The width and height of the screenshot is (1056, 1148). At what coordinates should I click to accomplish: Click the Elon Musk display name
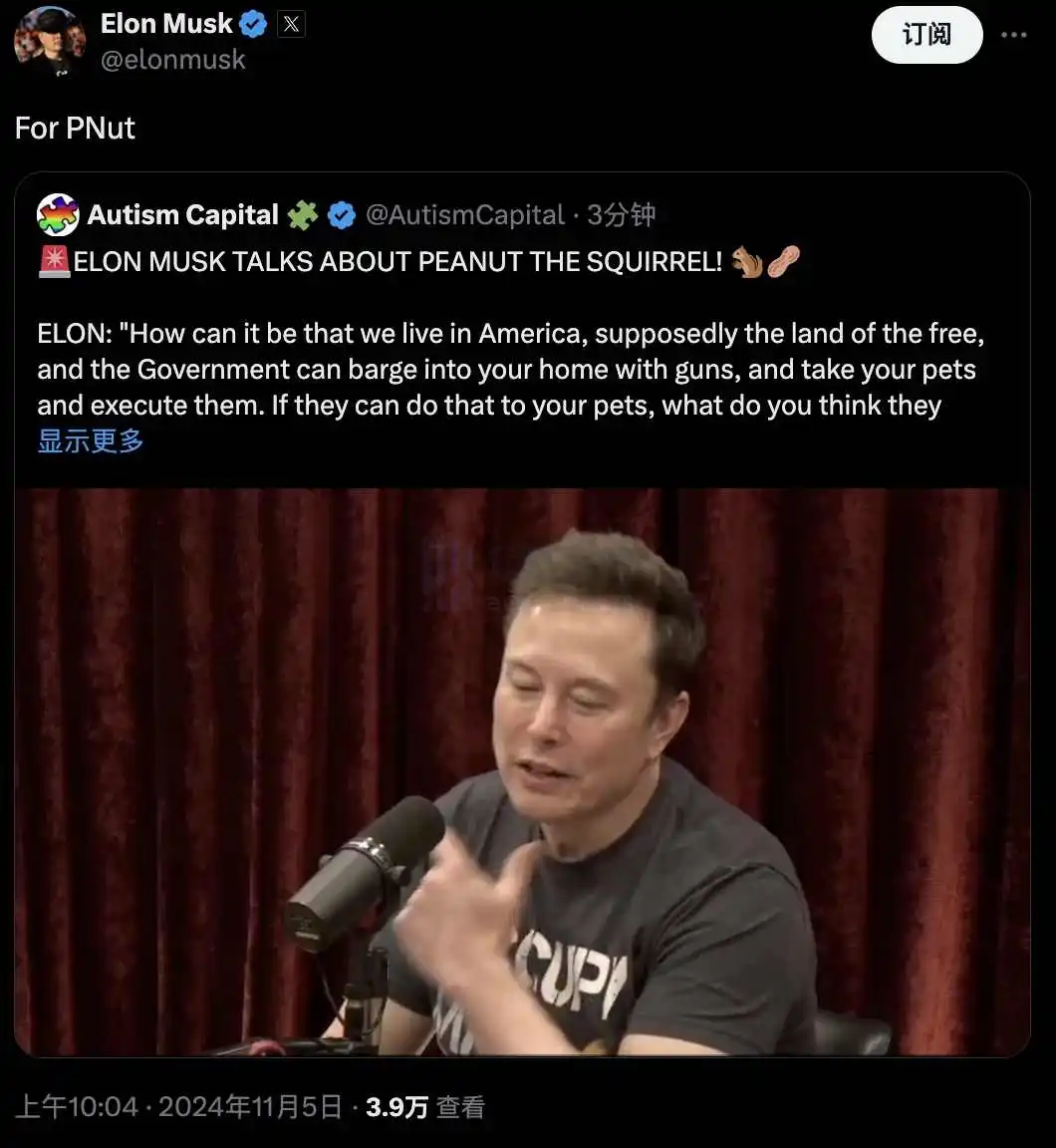point(166,24)
